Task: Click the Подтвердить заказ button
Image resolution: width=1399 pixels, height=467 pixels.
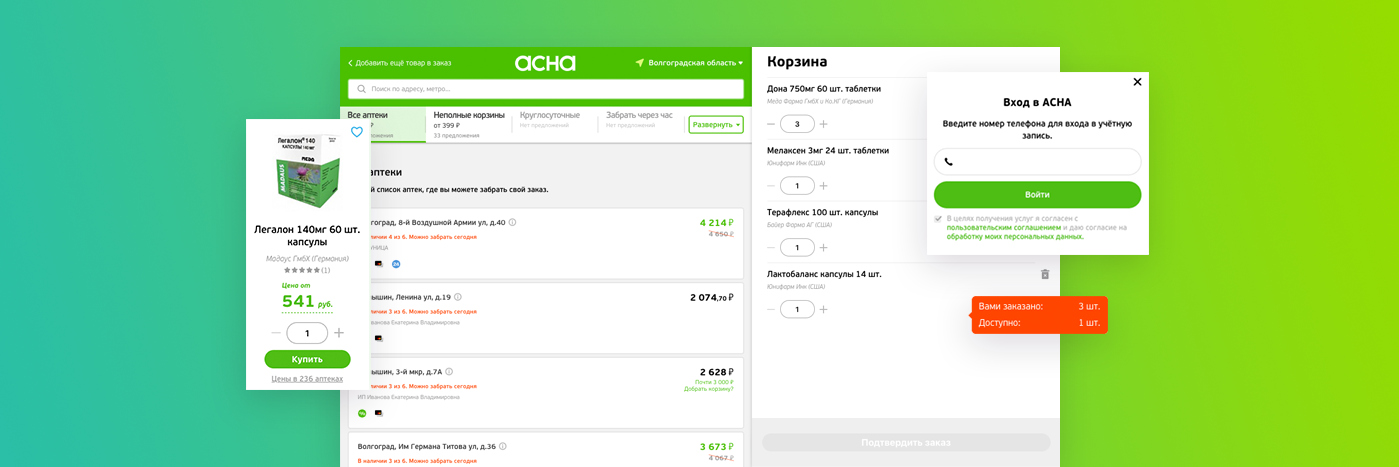Action: click(x=906, y=442)
